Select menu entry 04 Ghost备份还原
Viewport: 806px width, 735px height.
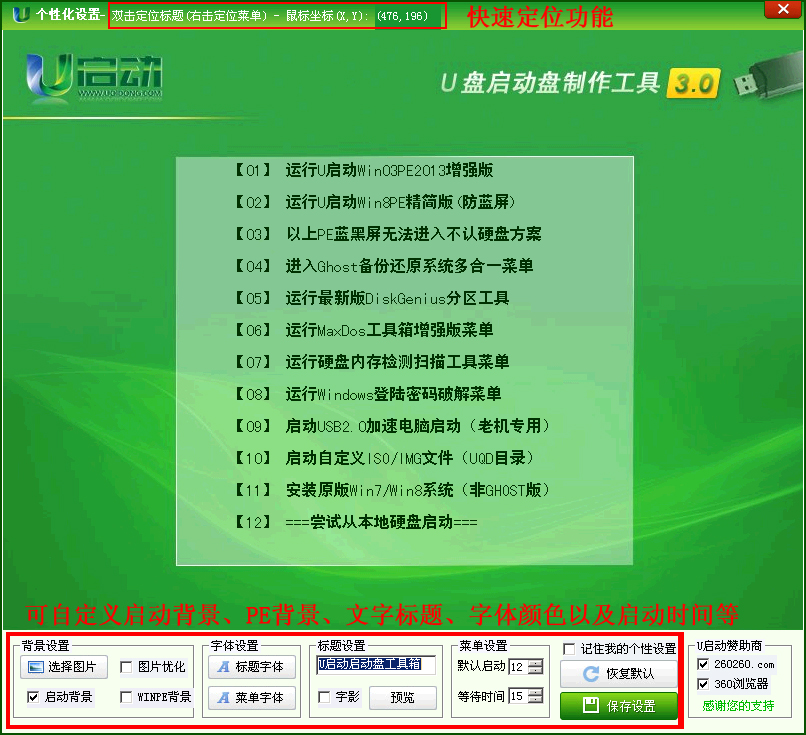tap(384, 266)
